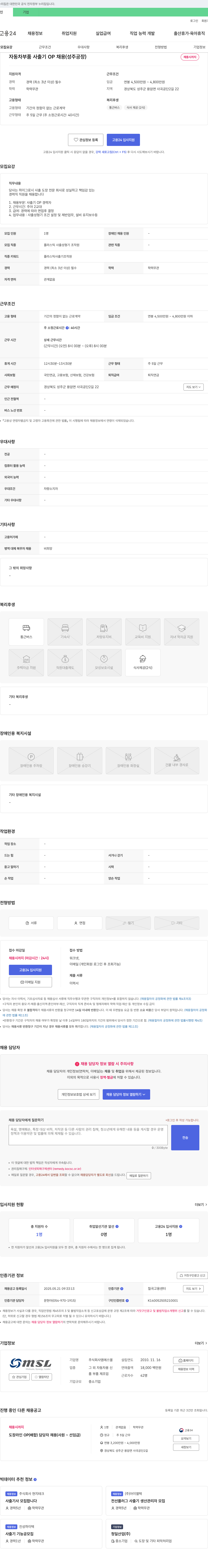Click the red warning icon in 채용 담당자 notice
This screenshot has width=208, height=1568.
[x=77, y=1064]
